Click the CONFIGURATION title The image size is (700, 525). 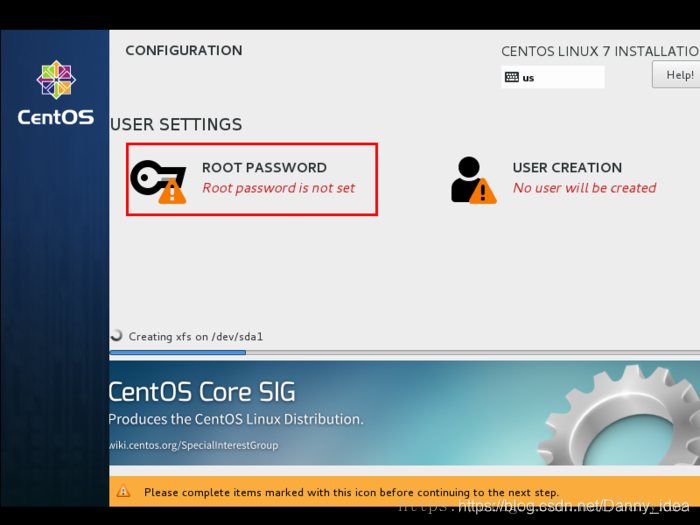pos(184,50)
